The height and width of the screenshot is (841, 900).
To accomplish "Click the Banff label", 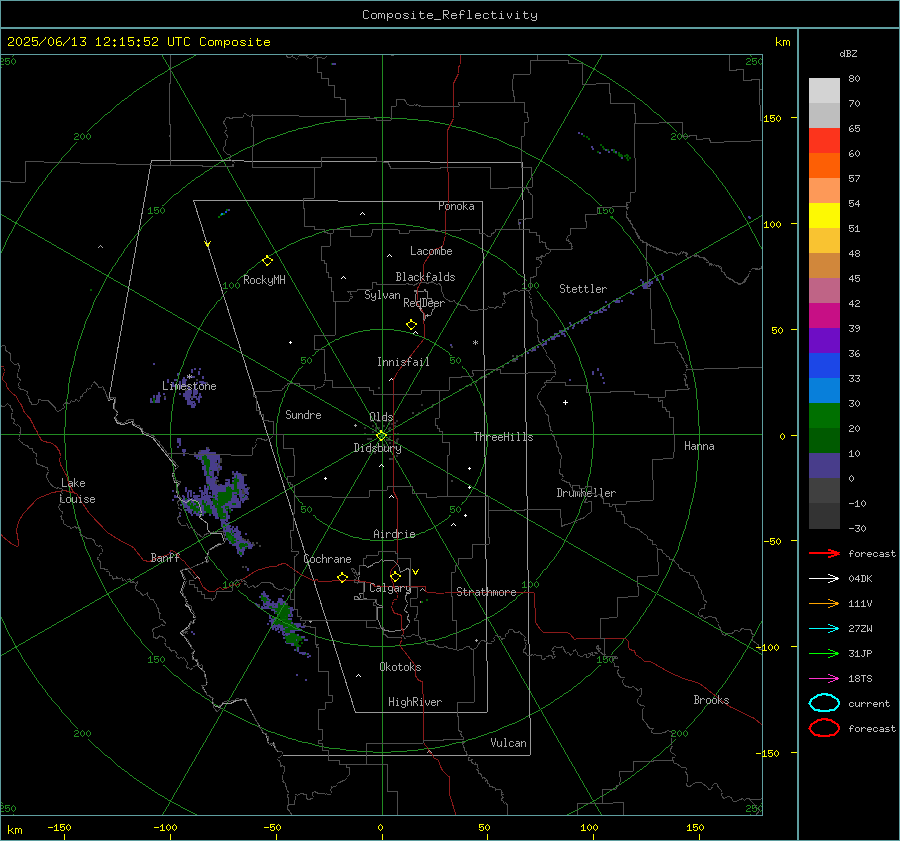I will point(165,557).
